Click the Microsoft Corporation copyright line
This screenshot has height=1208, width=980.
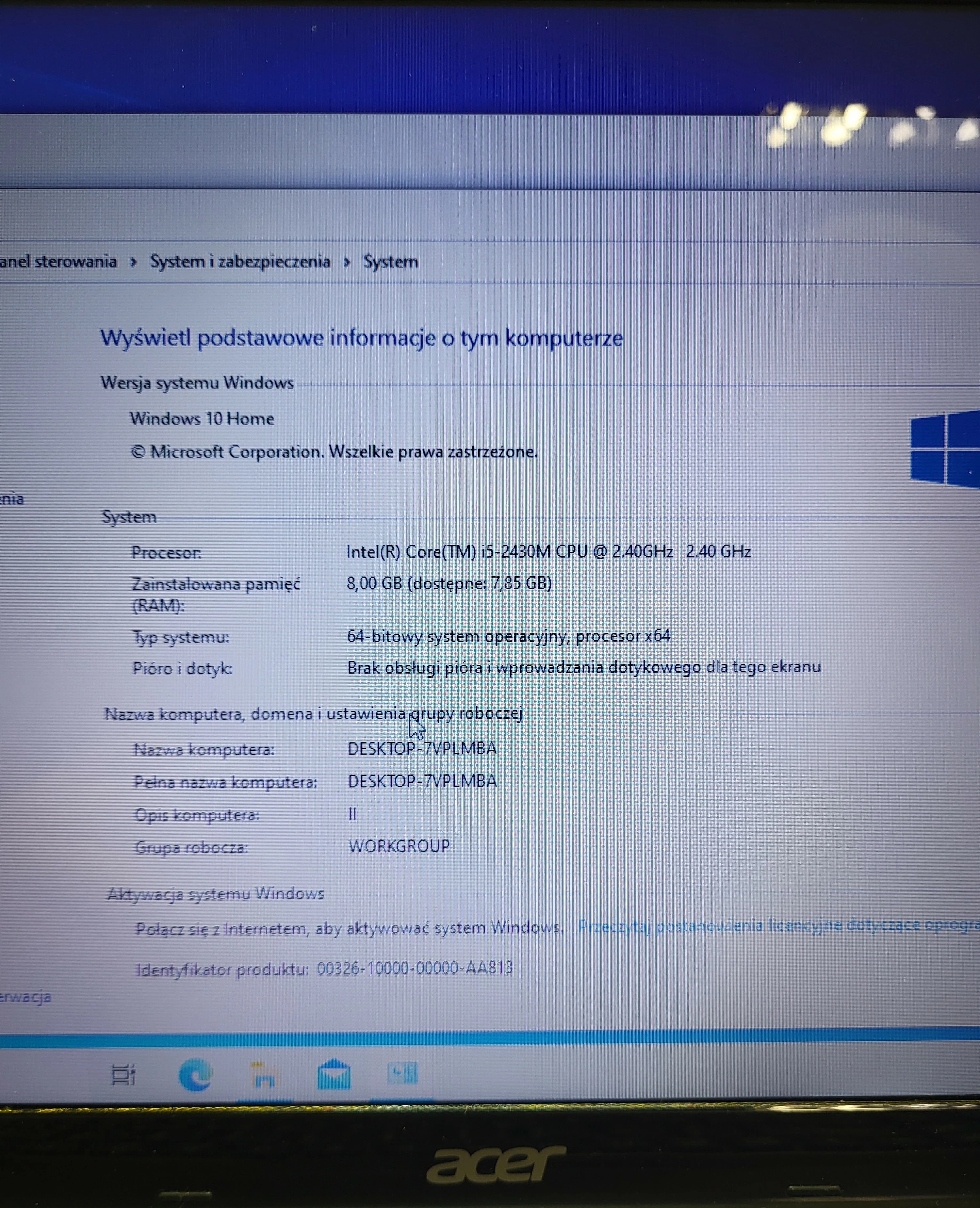pyautogui.click(x=334, y=451)
